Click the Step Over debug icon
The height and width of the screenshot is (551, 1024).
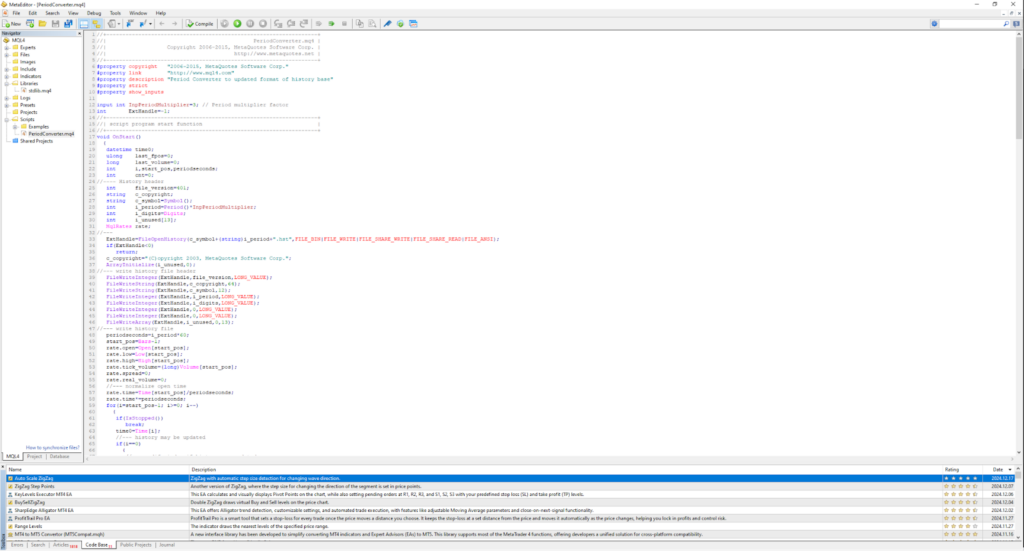(291, 24)
